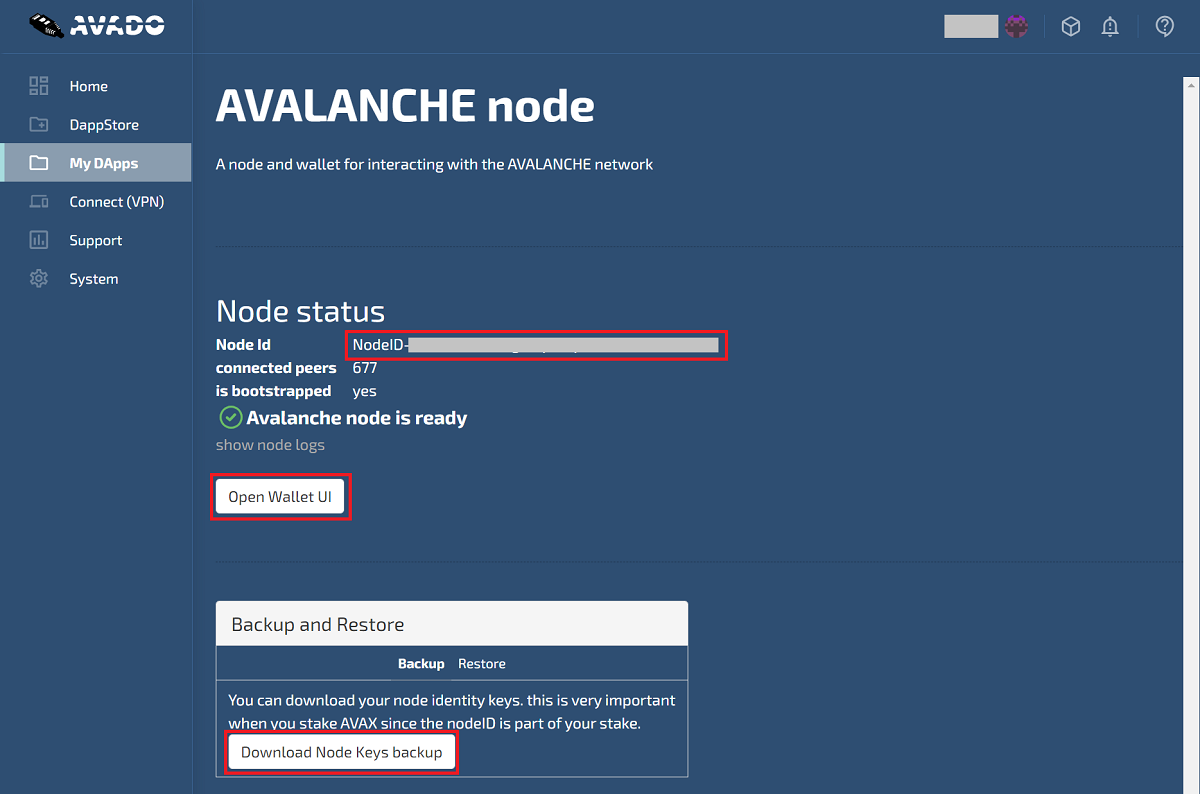The height and width of the screenshot is (794, 1200).
Task: Open Connect (VPN) menu item
Action: 116,202
